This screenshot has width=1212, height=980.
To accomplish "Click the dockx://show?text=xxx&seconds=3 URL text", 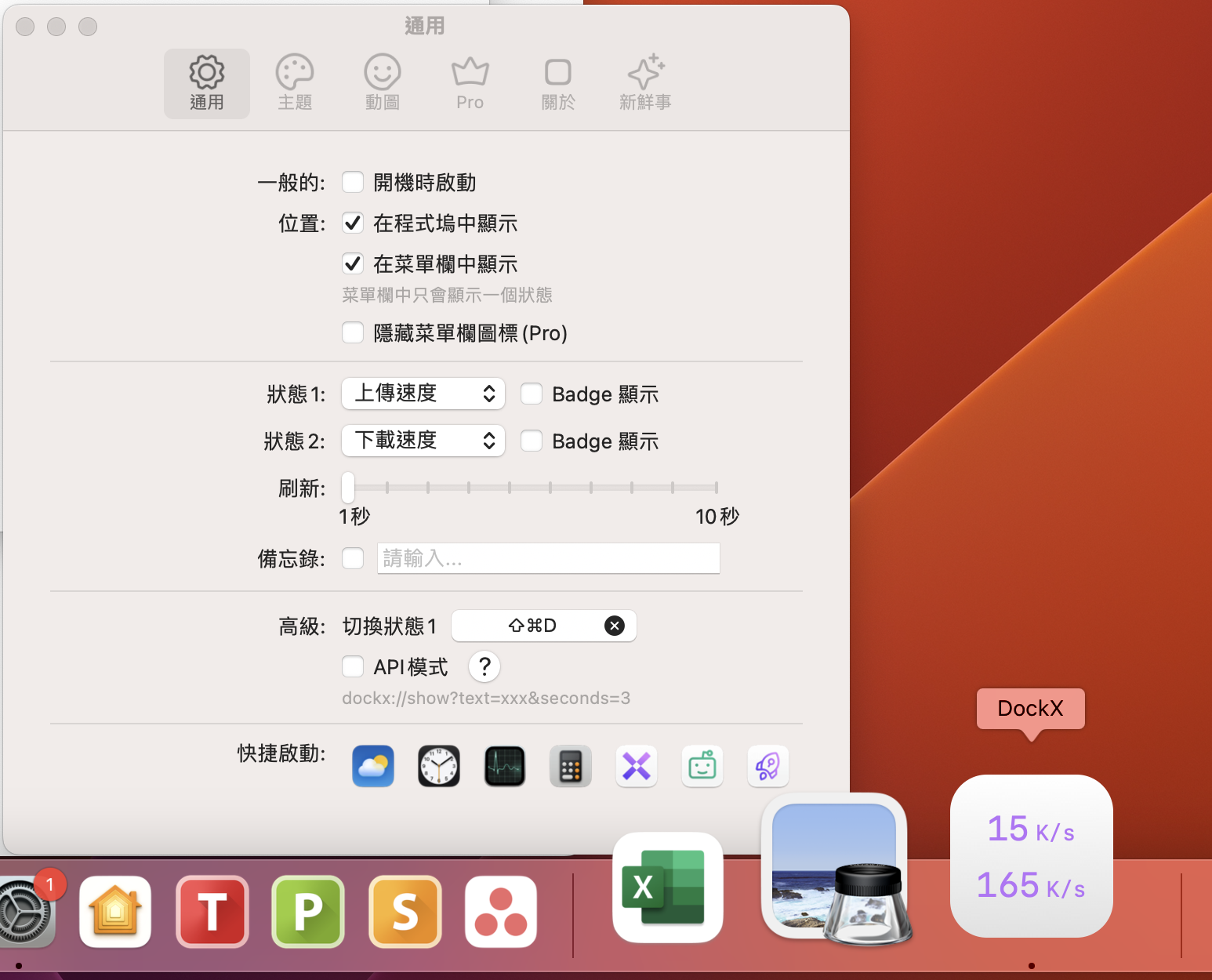I will 486,698.
